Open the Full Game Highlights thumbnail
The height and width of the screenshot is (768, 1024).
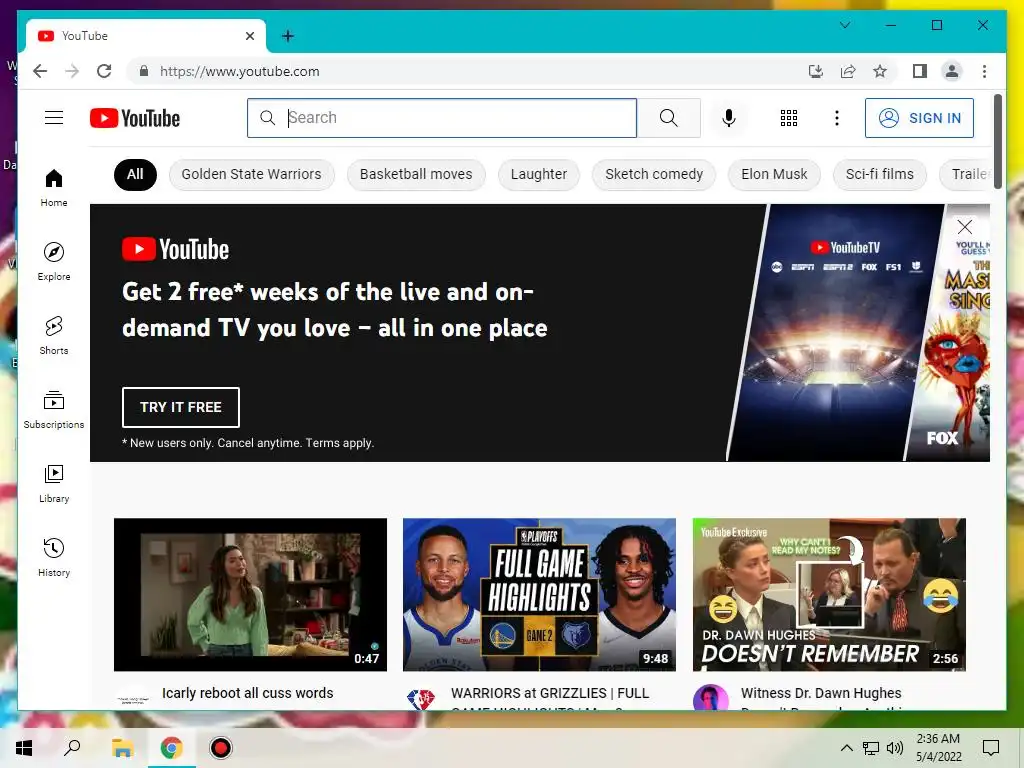point(539,594)
